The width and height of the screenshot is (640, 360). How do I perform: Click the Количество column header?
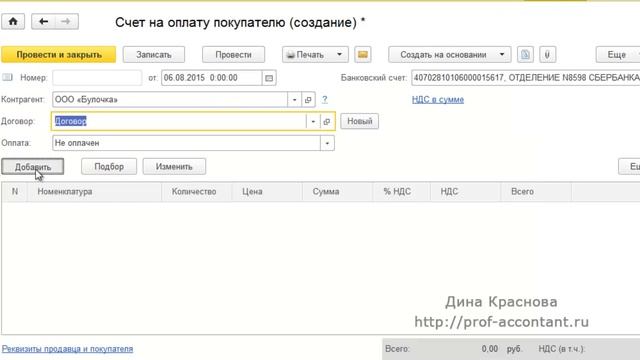tap(197, 192)
